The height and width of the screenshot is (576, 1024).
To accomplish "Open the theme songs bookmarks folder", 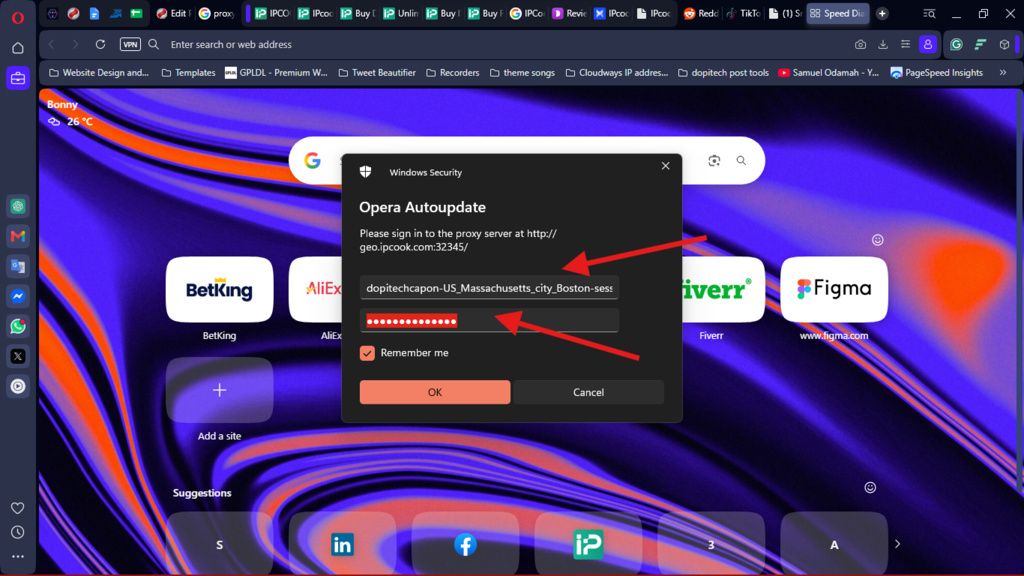I will tap(522, 72).
